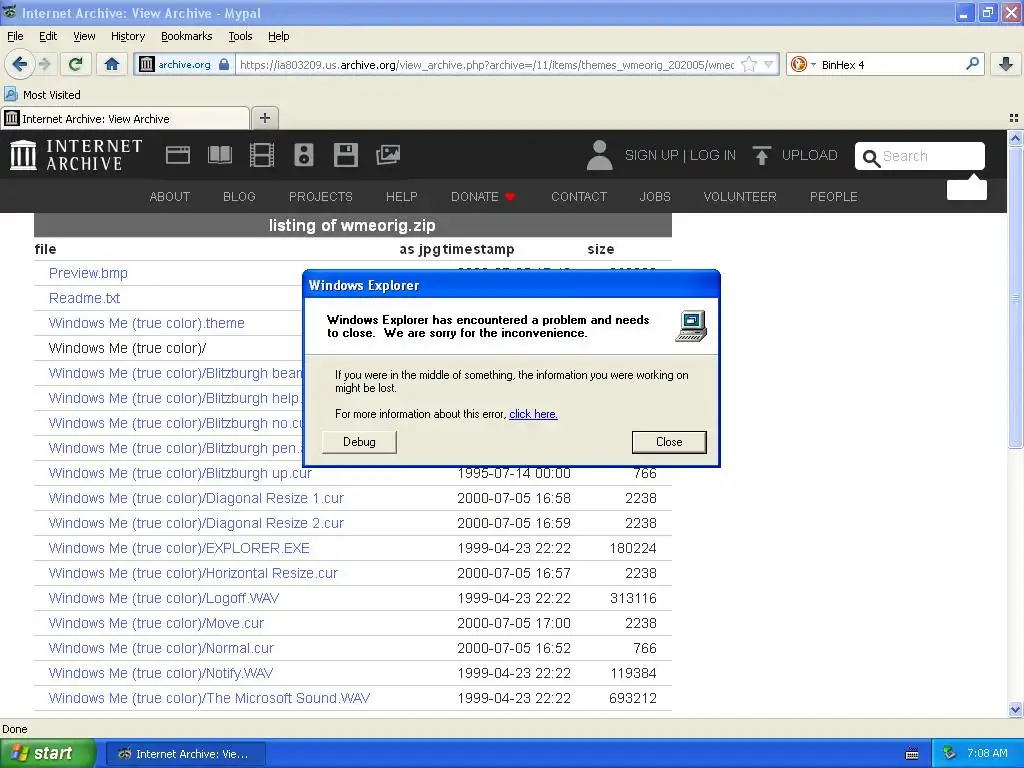Open the CONTACT navigation link

579,197
